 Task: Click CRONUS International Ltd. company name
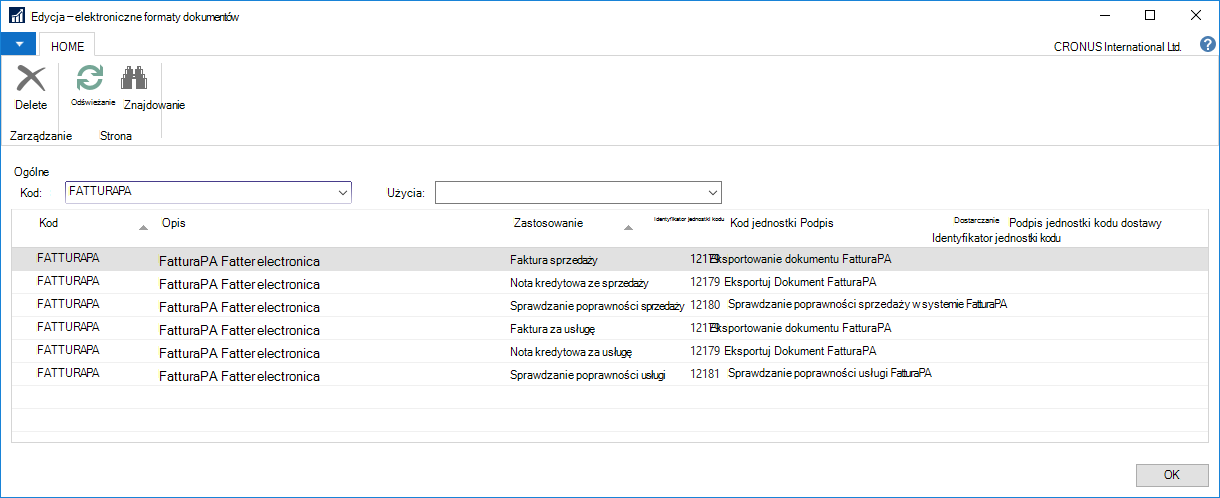tap(1118, 47)
